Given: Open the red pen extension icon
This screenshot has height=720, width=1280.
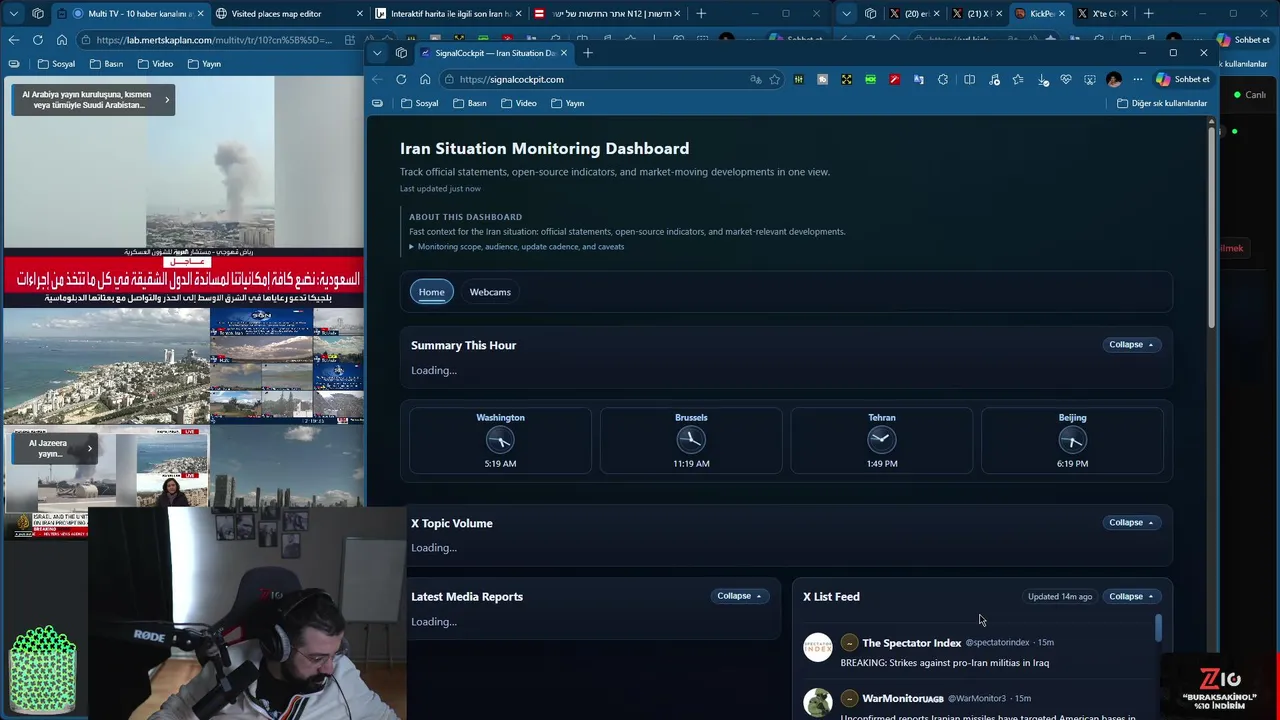Looking at the screenshot, I should point(894,79).
